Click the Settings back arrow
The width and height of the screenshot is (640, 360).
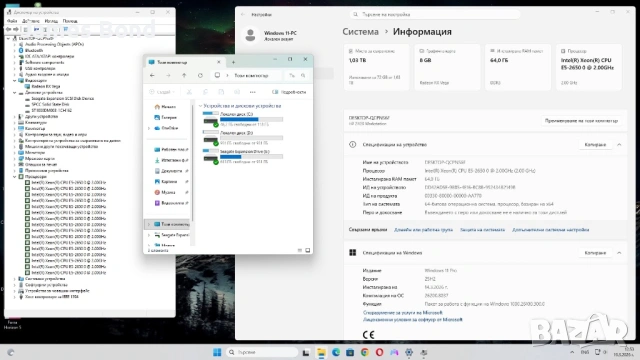(243, 14)
